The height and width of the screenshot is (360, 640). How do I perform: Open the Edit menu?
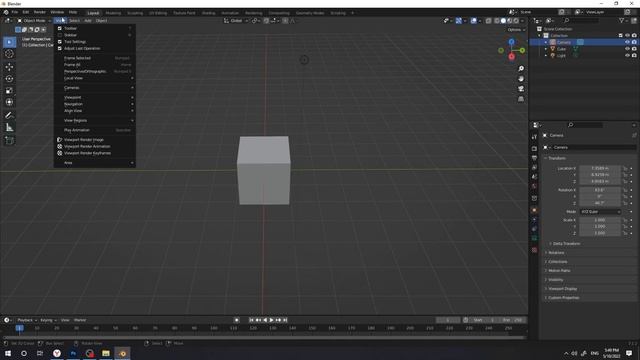(x=26, y=12)
